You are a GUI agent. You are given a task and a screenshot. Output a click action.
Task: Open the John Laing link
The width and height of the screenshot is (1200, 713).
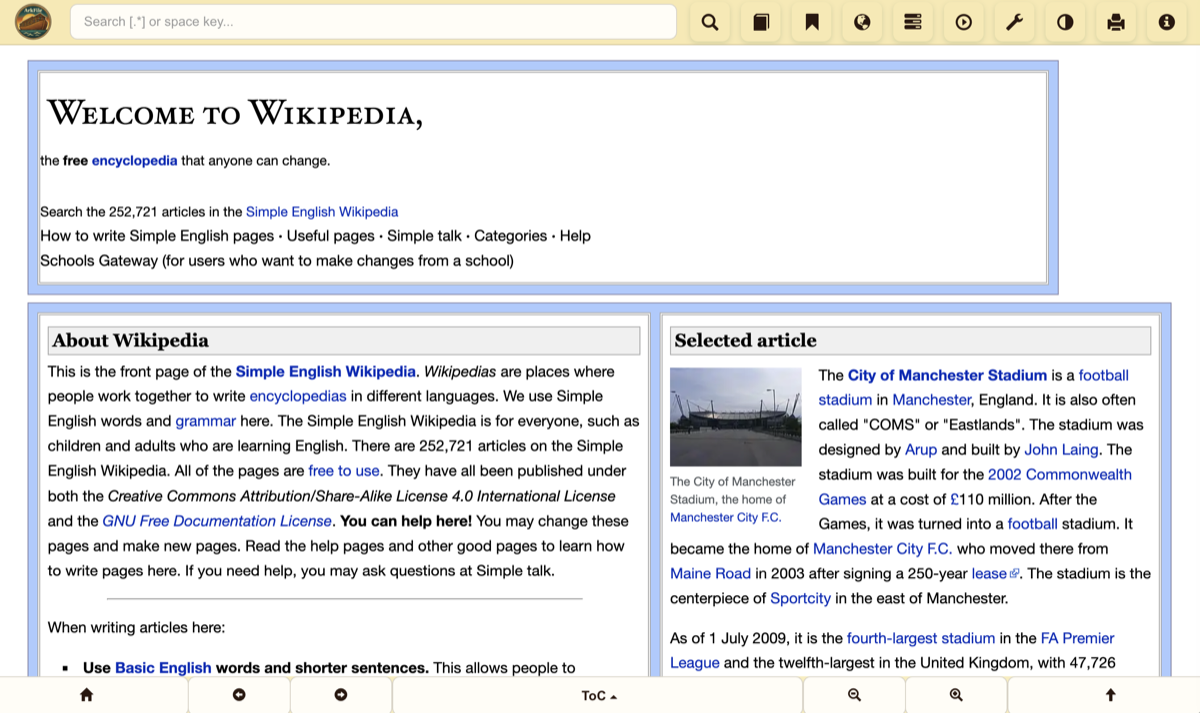pos(1062,450)
